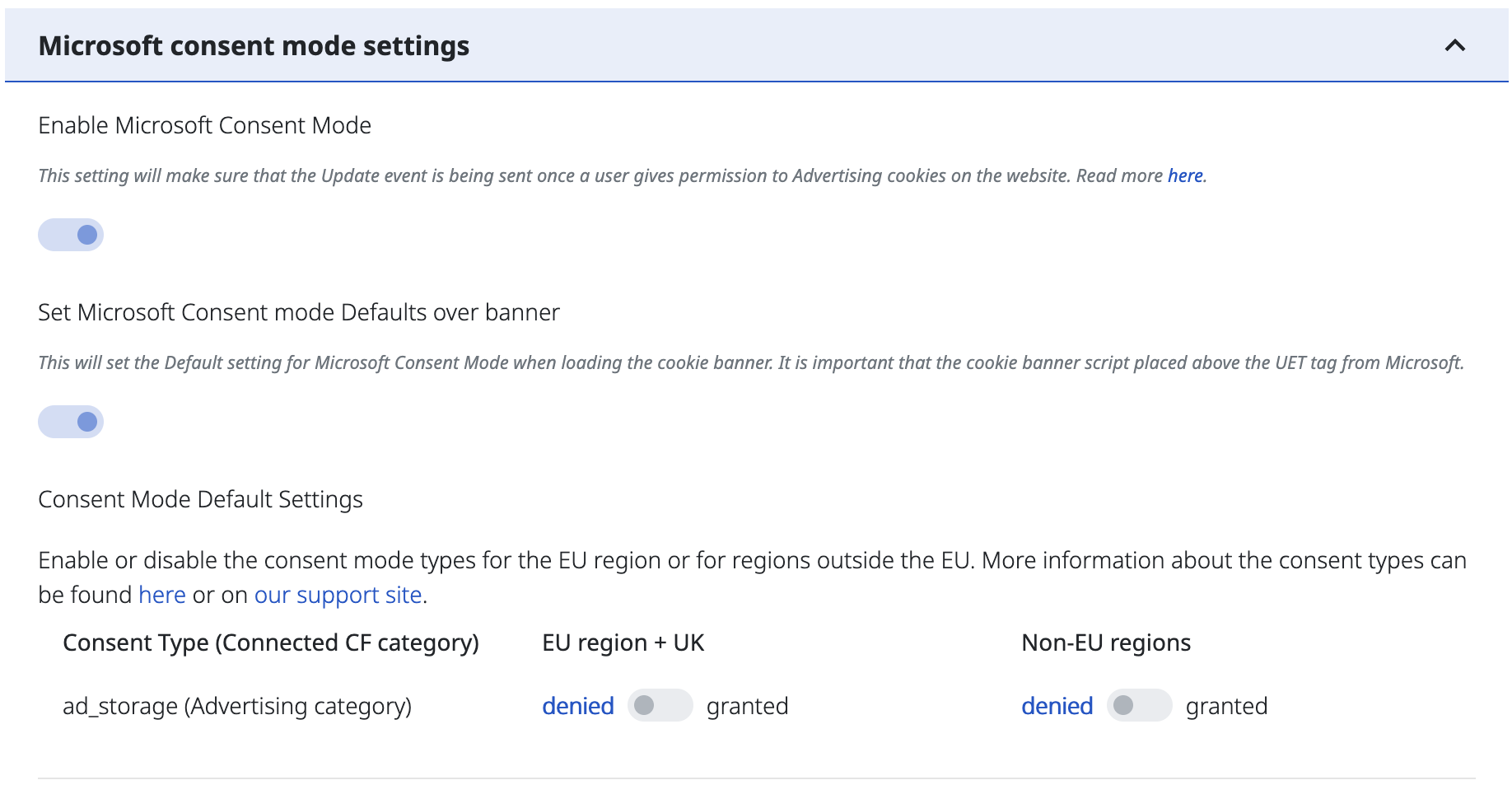This screenshot has height=799, width=1512.
Task: Click the 'EU region + UK' column header
Action: point(623,642)
